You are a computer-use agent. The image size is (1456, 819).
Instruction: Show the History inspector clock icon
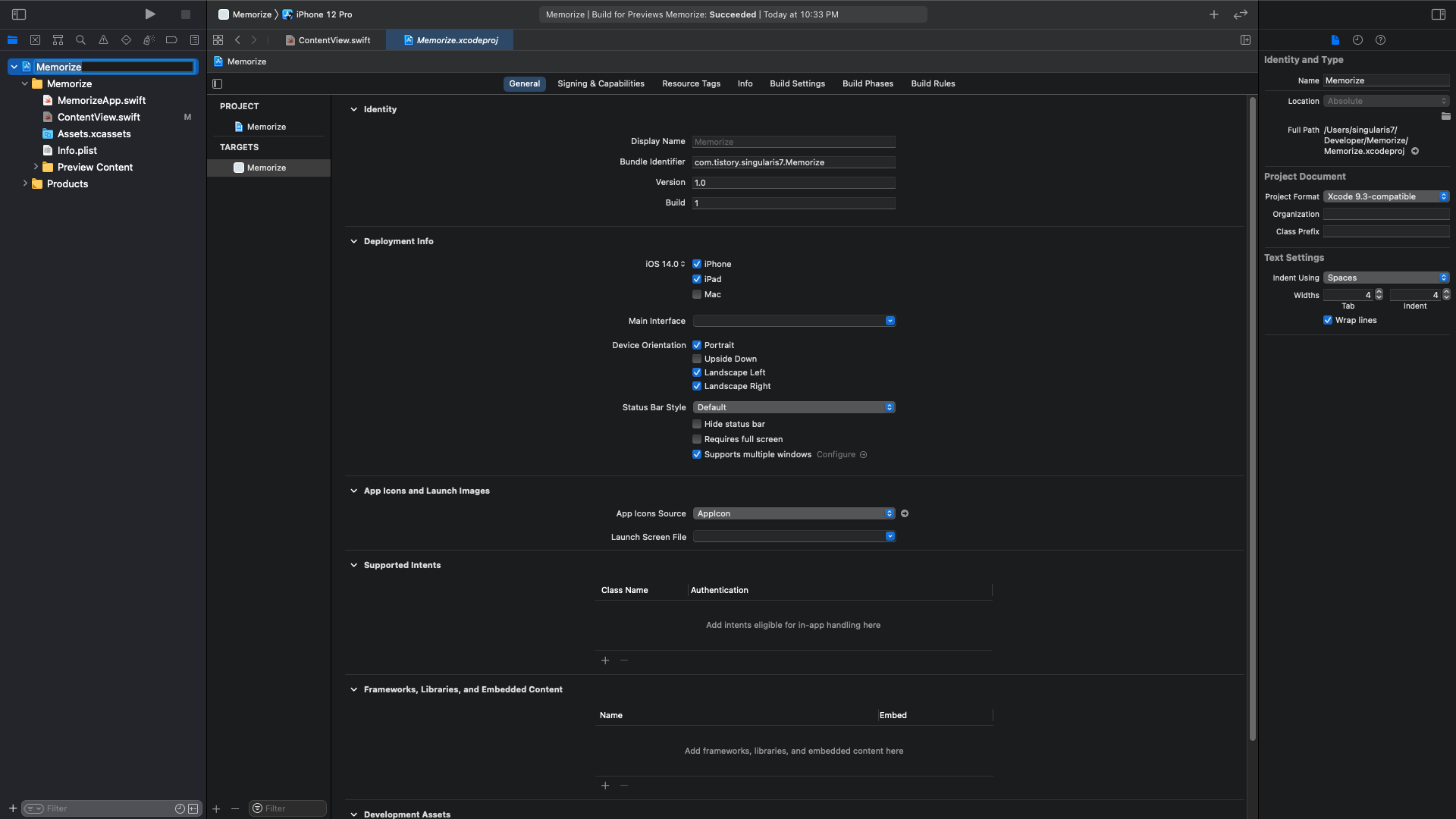1357,40
